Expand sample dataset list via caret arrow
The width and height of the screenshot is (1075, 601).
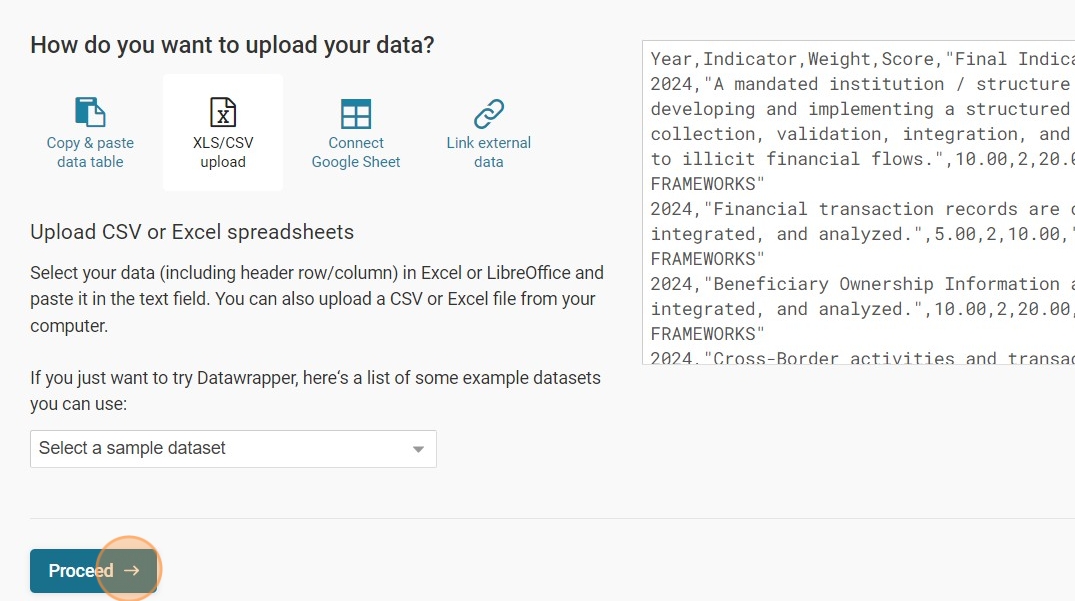click(x=419, y=449)
